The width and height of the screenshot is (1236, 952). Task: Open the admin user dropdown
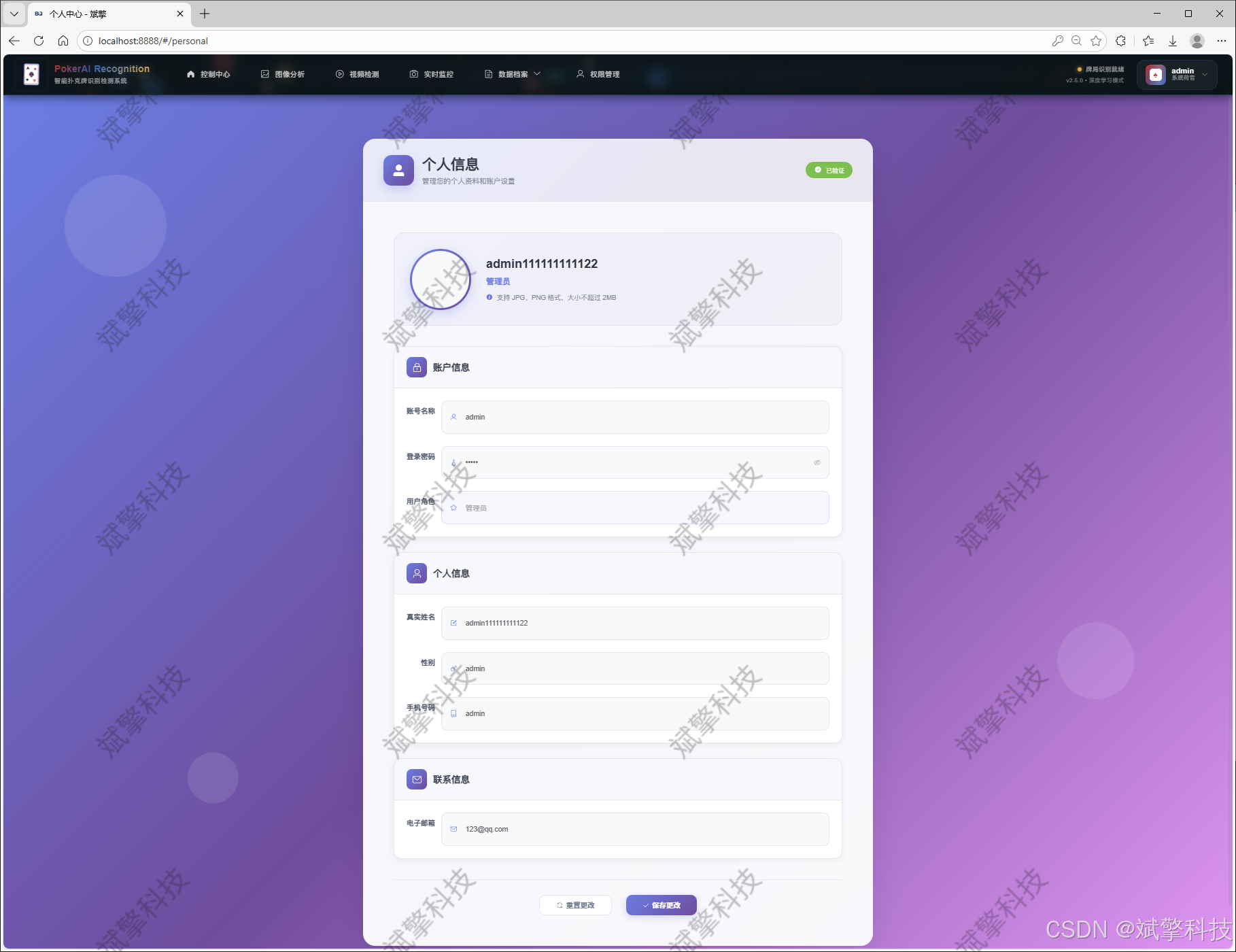click(1177, 74)
